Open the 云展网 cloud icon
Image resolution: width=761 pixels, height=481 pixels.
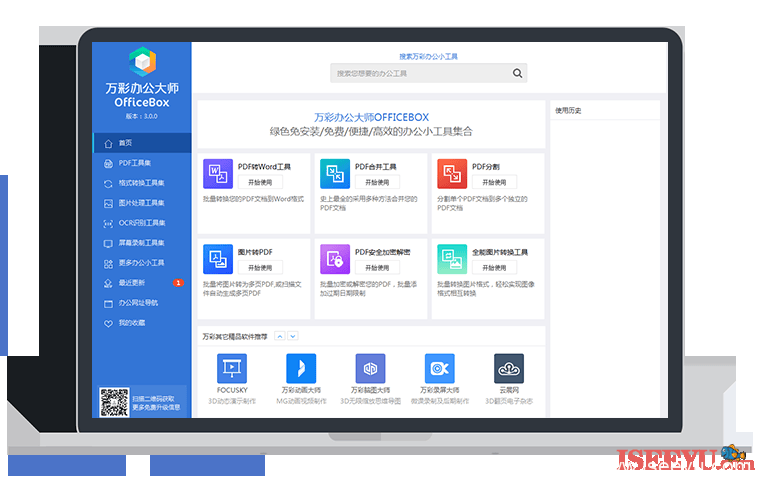tap(509, 368)
